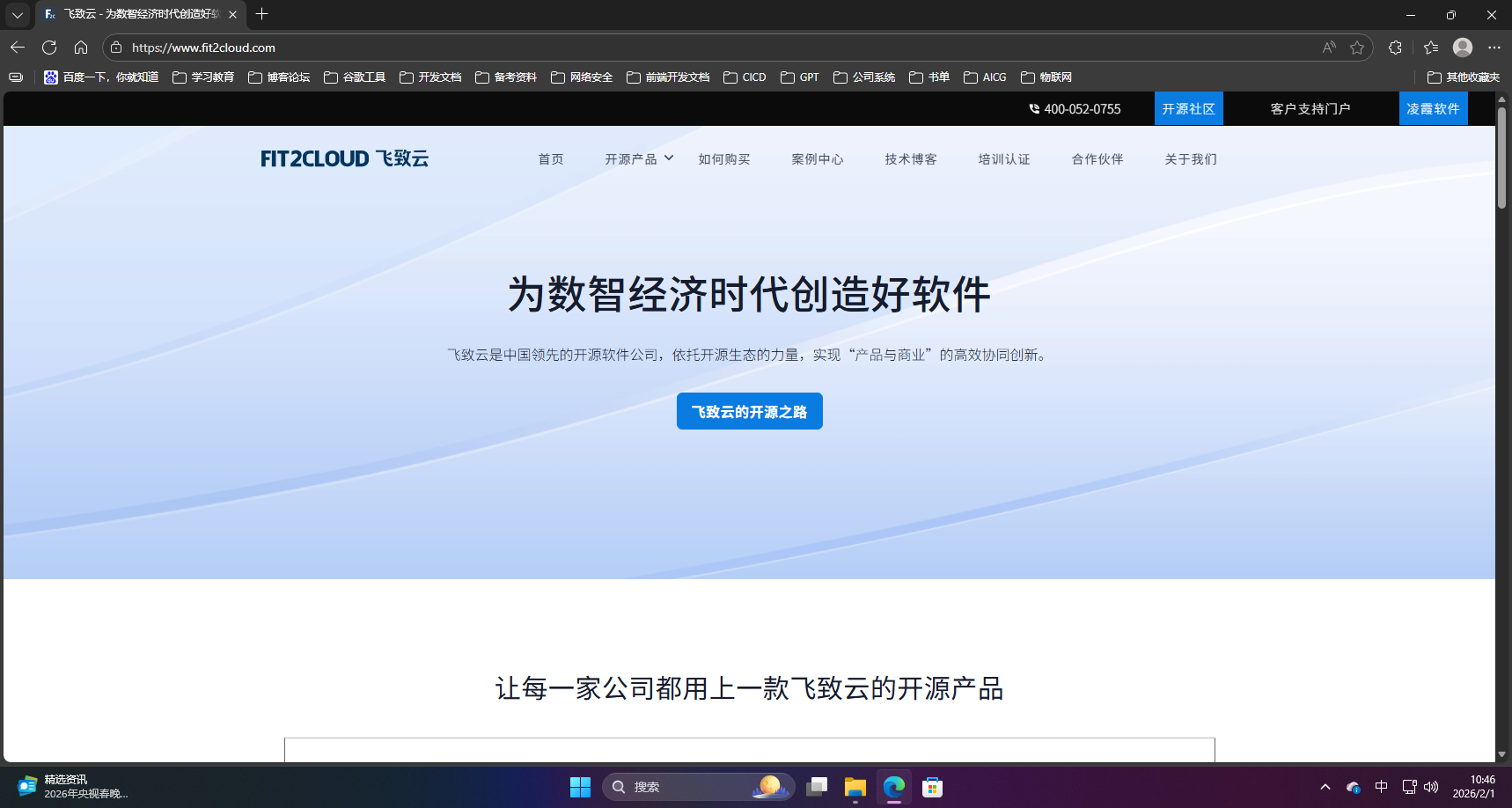The height and width of the screenshot is (808, 1512).
Task: Open 前端开发文档 bookmark folder
Action: pos(668,77)
